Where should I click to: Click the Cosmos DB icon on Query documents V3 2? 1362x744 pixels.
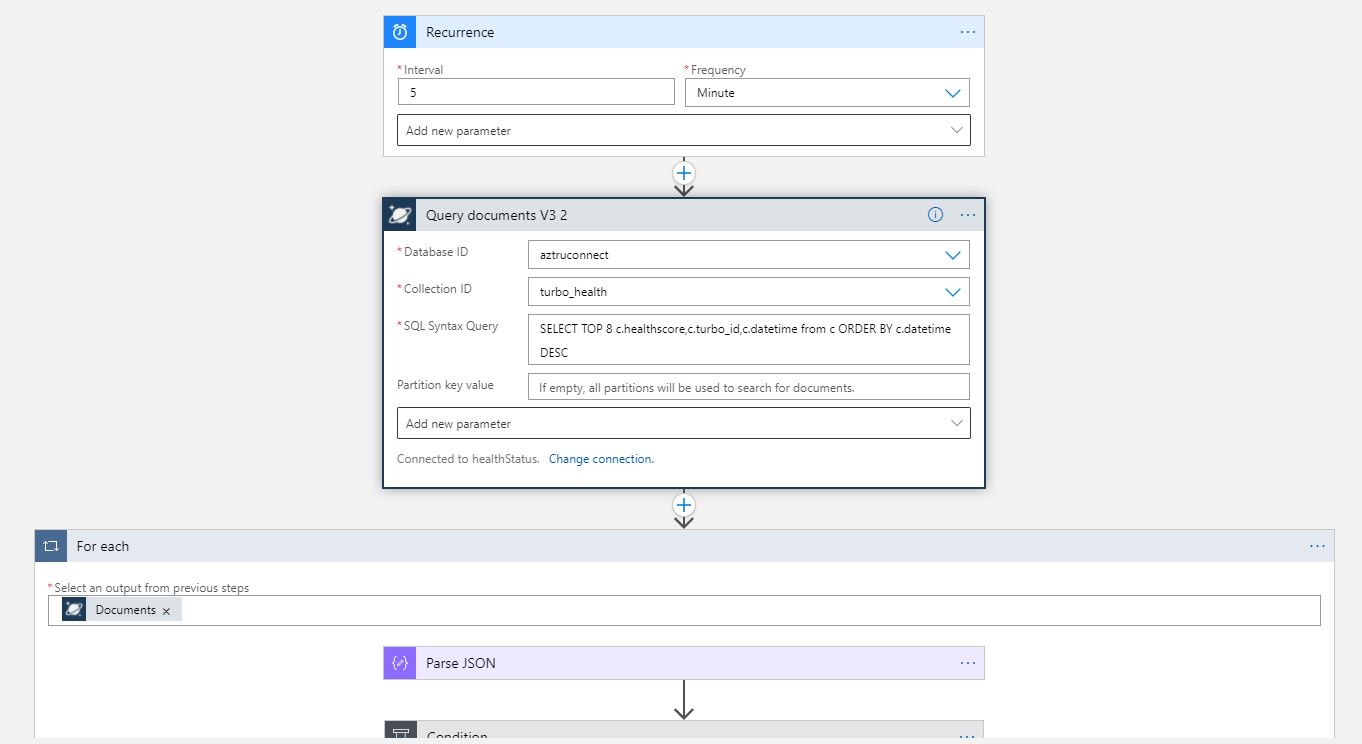click(x=399, y=214)
